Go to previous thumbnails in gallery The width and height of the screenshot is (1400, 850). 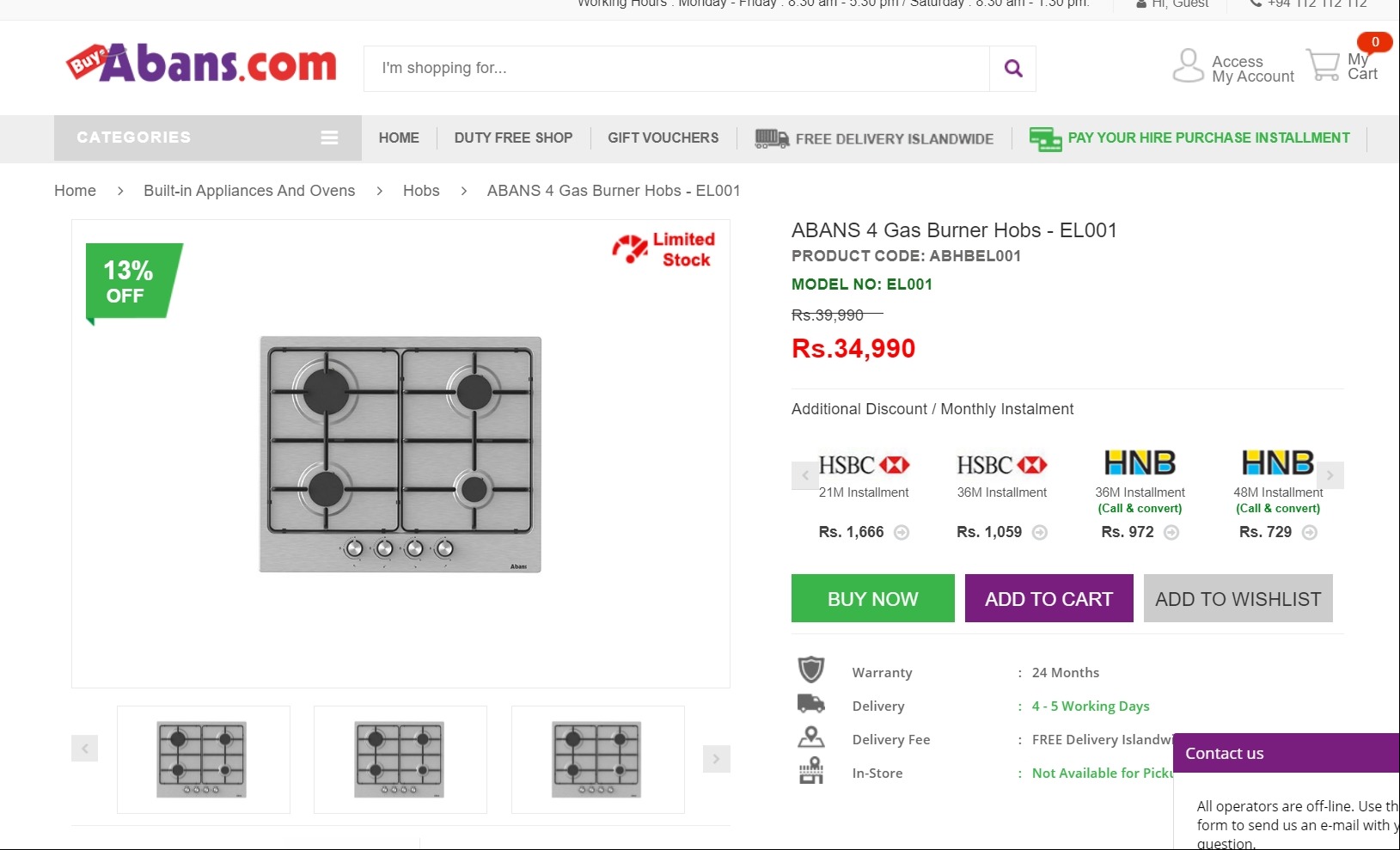pyautogui.click(x=84, y=749)
